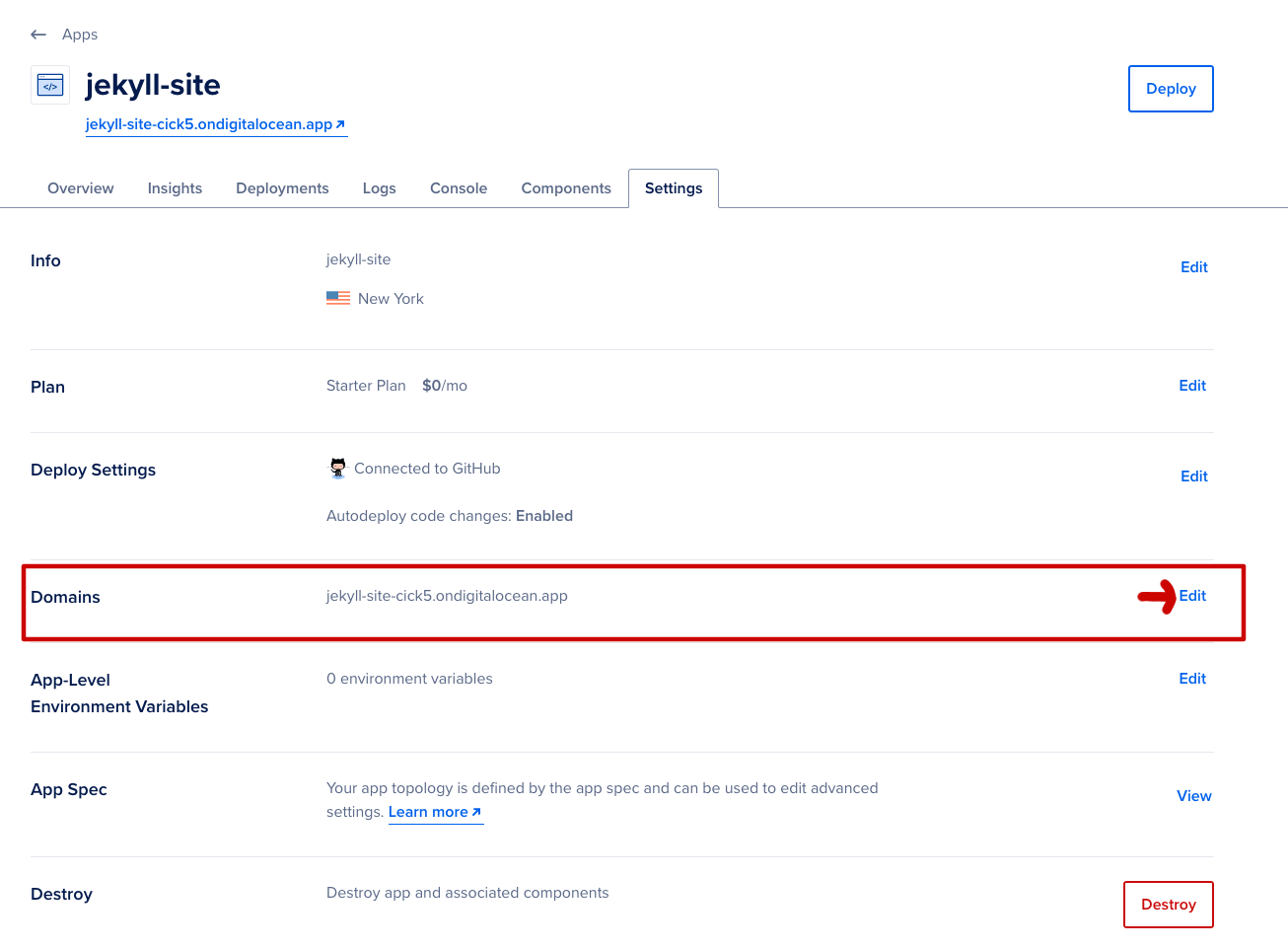This screenshot has width=1288, height=949.
Task: Edit the Info section
Action: pyautogui.click(x=1194, y=267)
